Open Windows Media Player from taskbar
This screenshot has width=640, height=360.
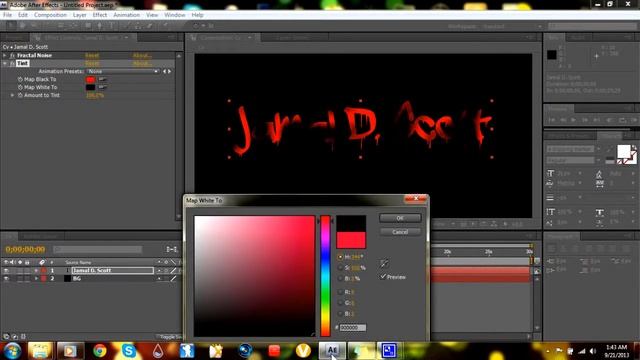click(70, 351)
